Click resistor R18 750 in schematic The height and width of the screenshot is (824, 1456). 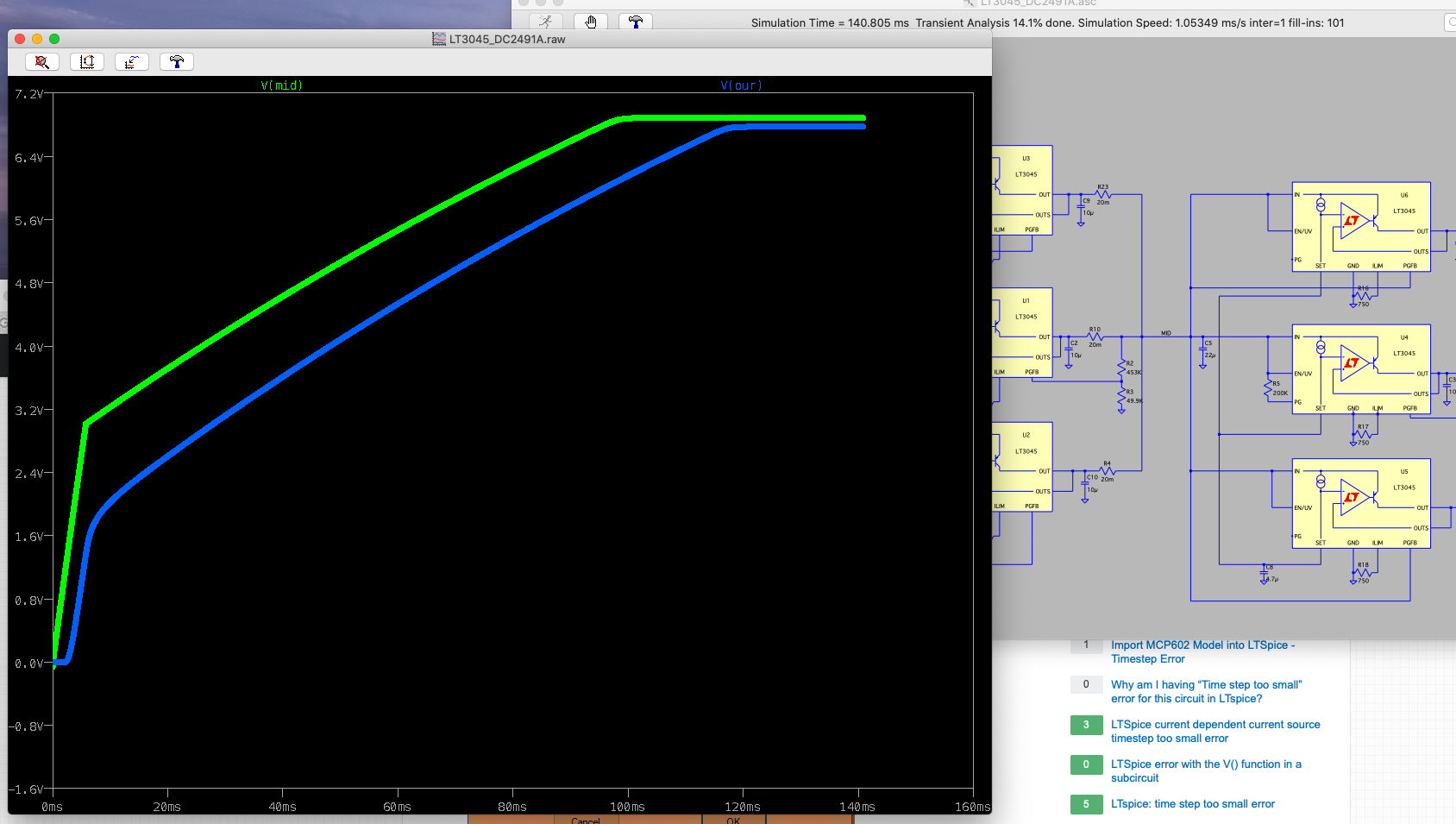[x=1363, y=572]
